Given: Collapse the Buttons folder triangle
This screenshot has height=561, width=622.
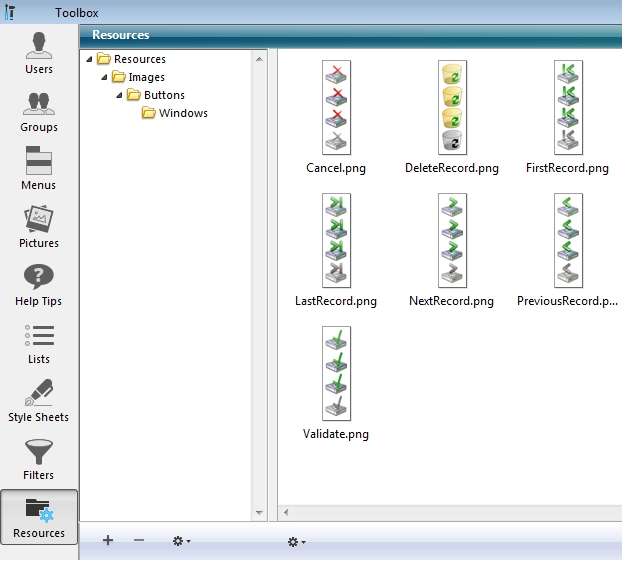Looking at the screenshot, I should tap(119, 95).
